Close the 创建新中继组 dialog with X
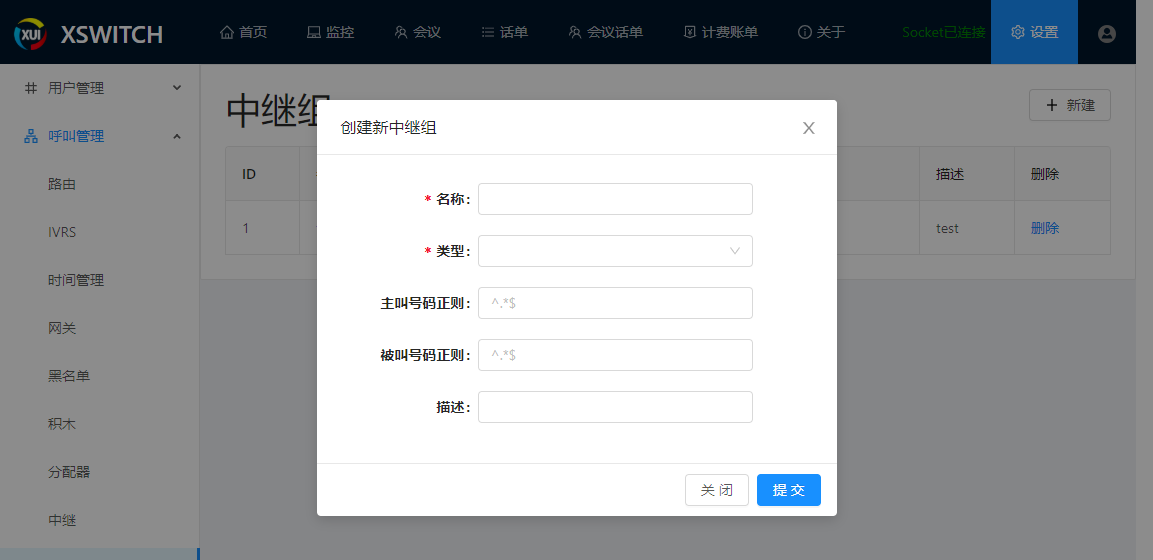The height and width of the screenshot is (560, 1153). tap(809, 128)
